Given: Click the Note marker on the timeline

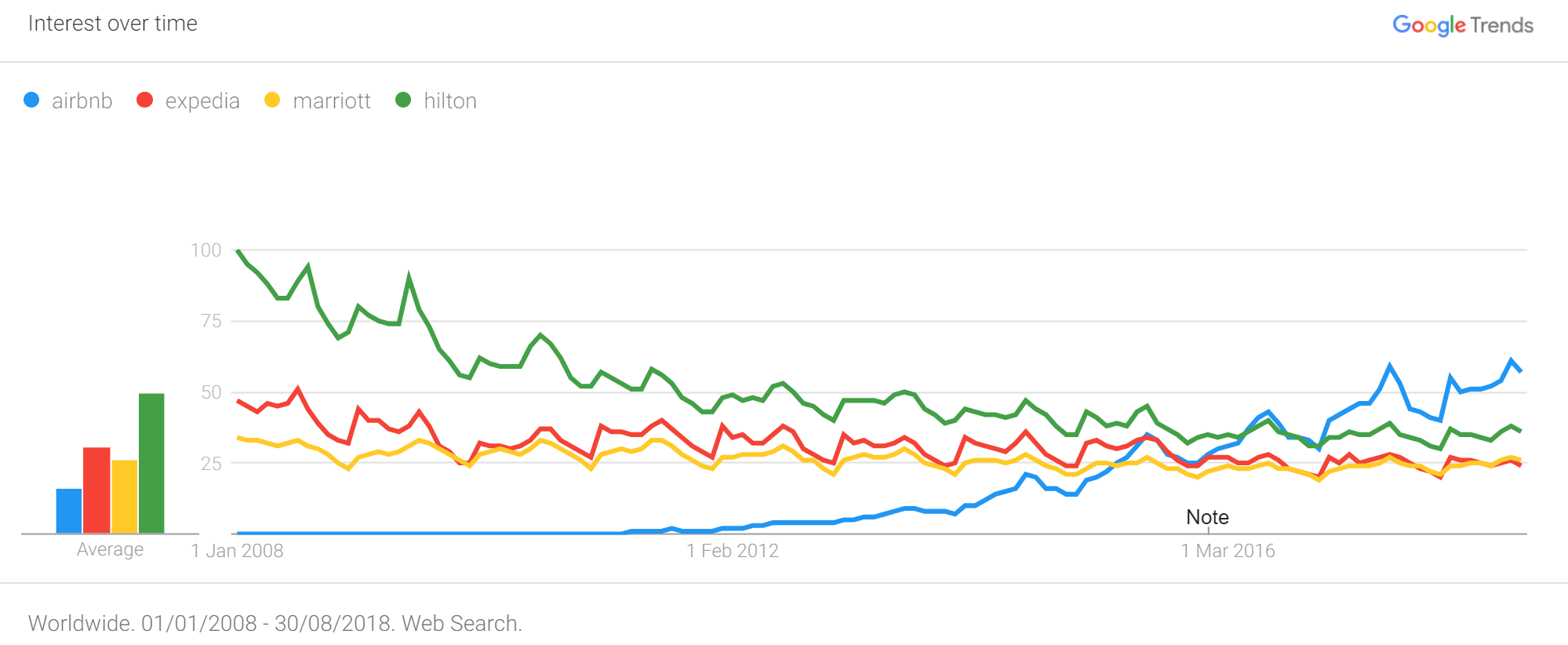Looking at the screenshot, I should pyautogui.click(x=1207, y=517).
